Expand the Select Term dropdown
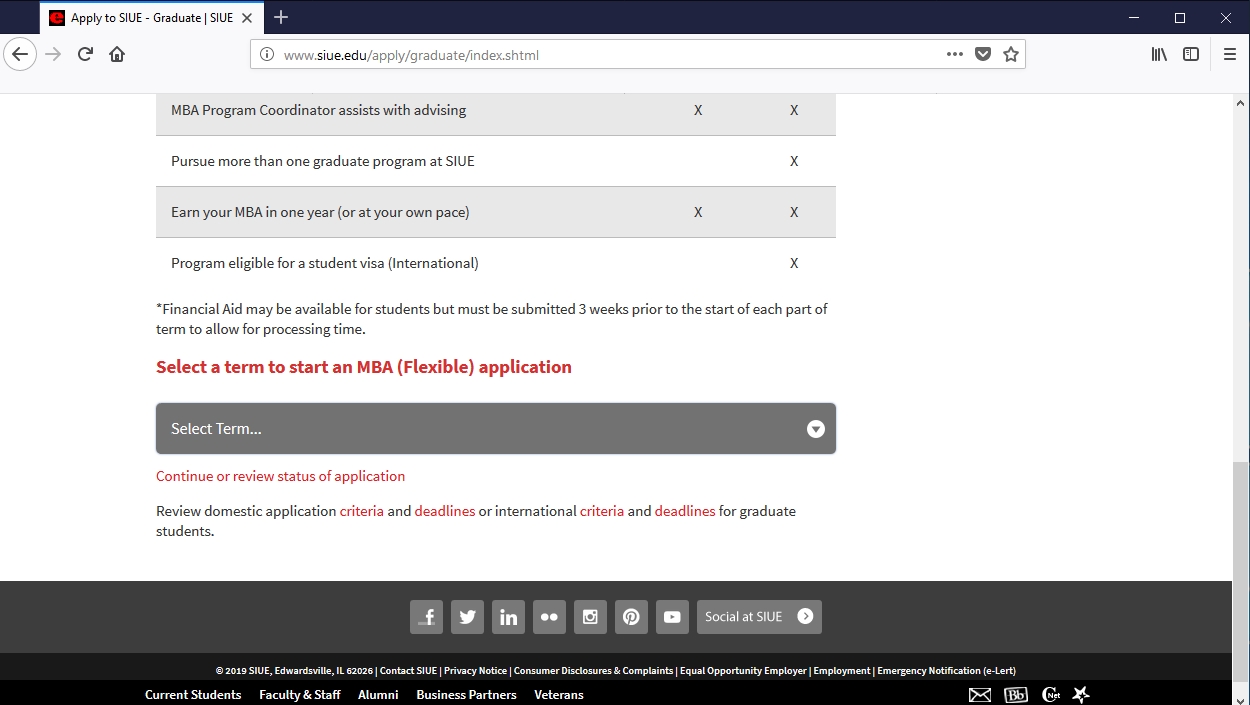 496,429
